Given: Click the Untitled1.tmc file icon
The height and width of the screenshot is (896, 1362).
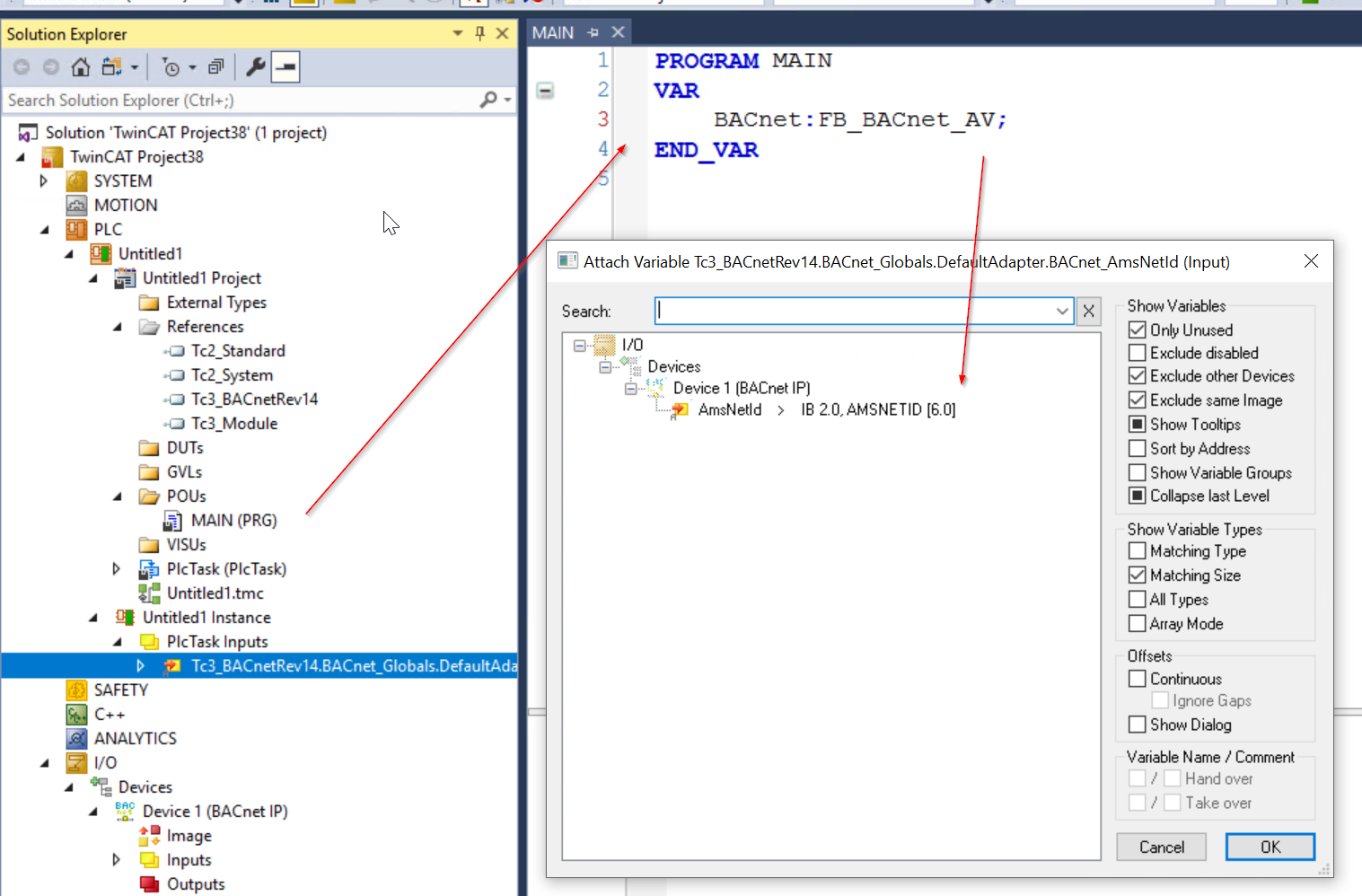Looking at the screenshot, I should pos(149,593).
